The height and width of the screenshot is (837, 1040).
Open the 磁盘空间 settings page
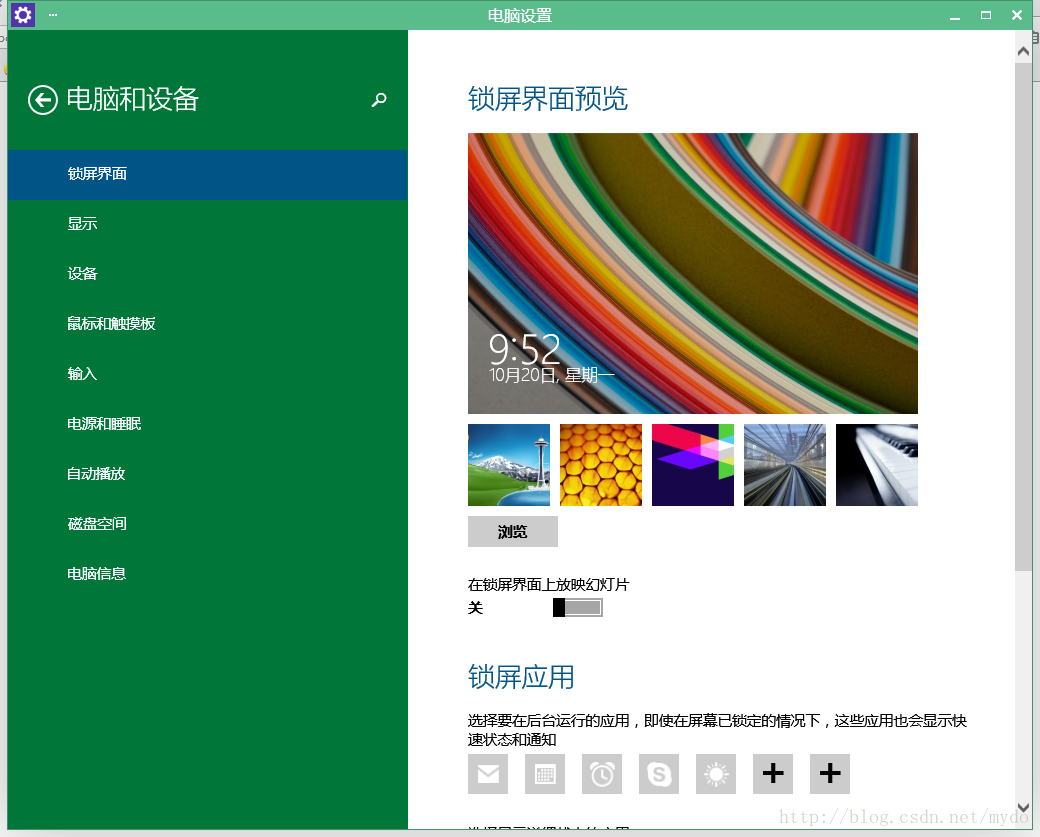click(208, 524)
